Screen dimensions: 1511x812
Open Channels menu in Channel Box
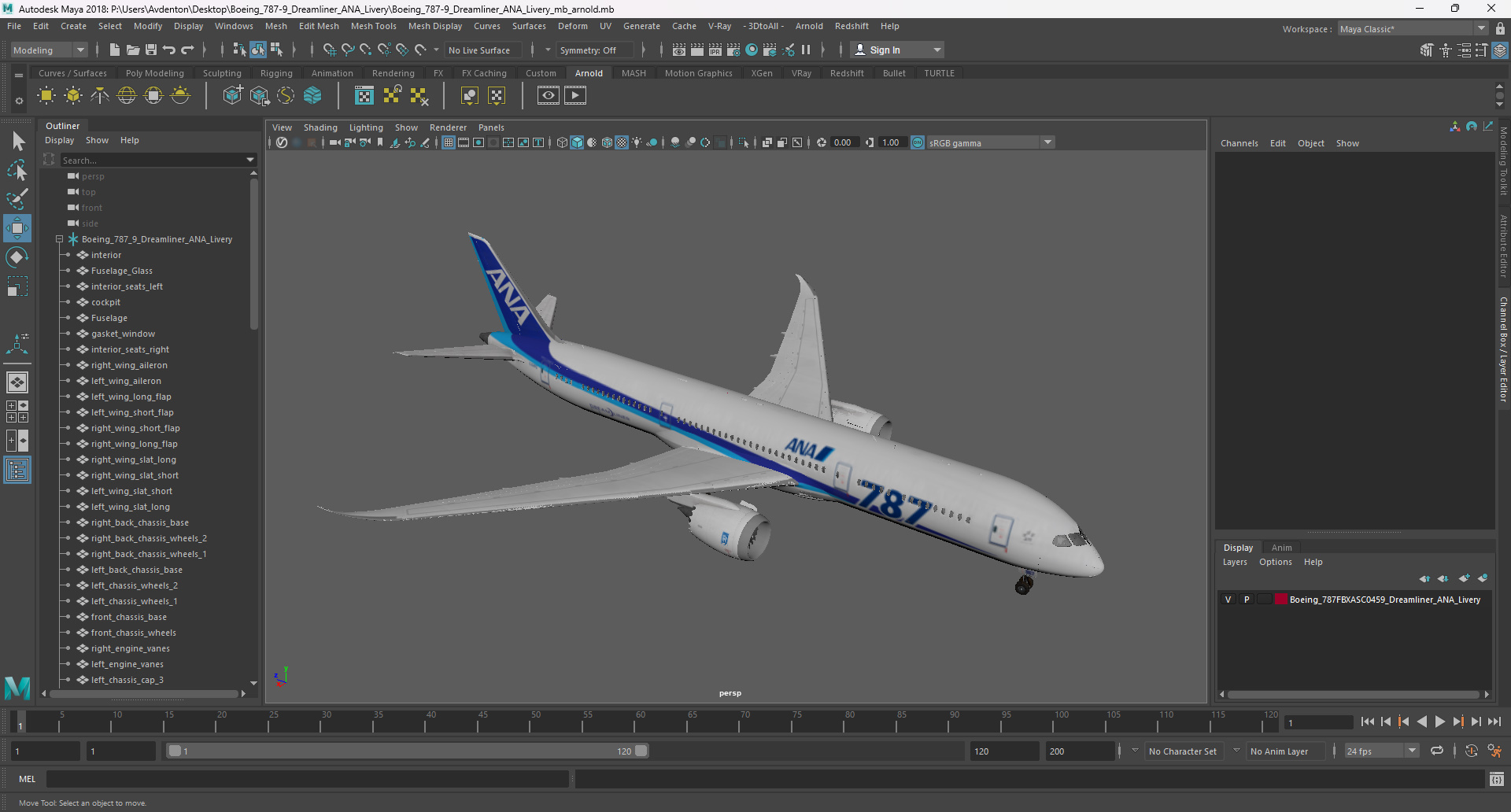point(1239,143)
